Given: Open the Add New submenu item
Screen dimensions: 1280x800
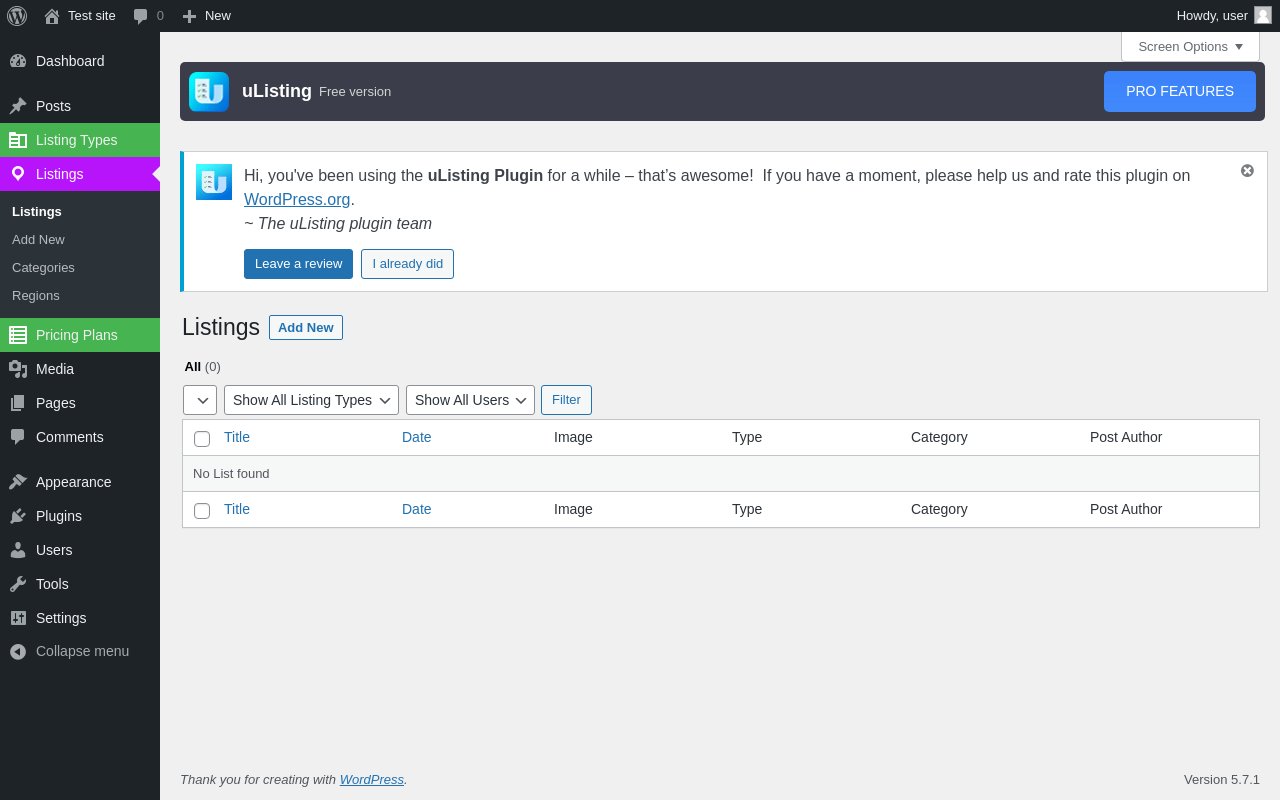Looking at the screenshot, I should 38,240.
